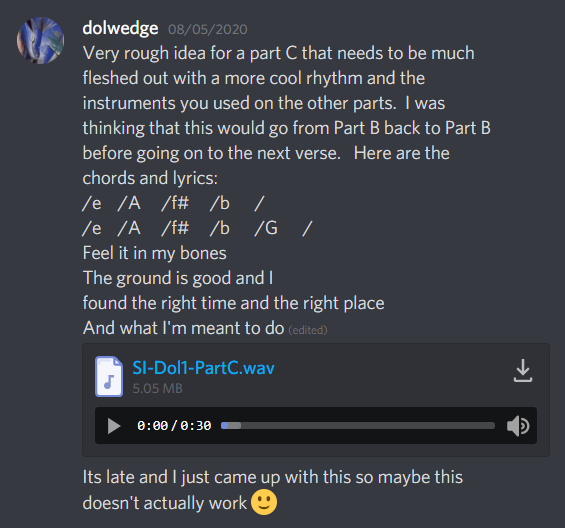Viewport: 565px width, 528px height.
Task: Click the 'Its late and I just came up' message
Action: tap(273, 490)
